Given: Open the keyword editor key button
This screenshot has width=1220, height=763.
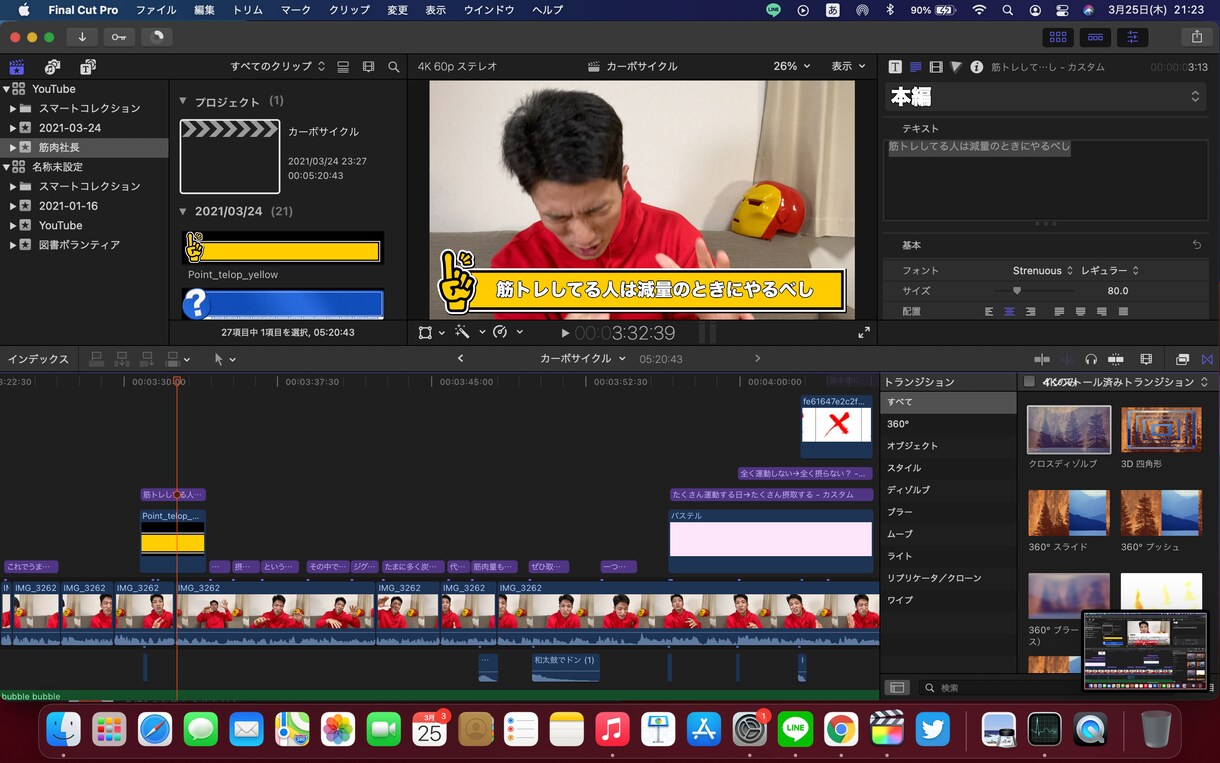Looking at the screenshot, I should coord(119,37).
